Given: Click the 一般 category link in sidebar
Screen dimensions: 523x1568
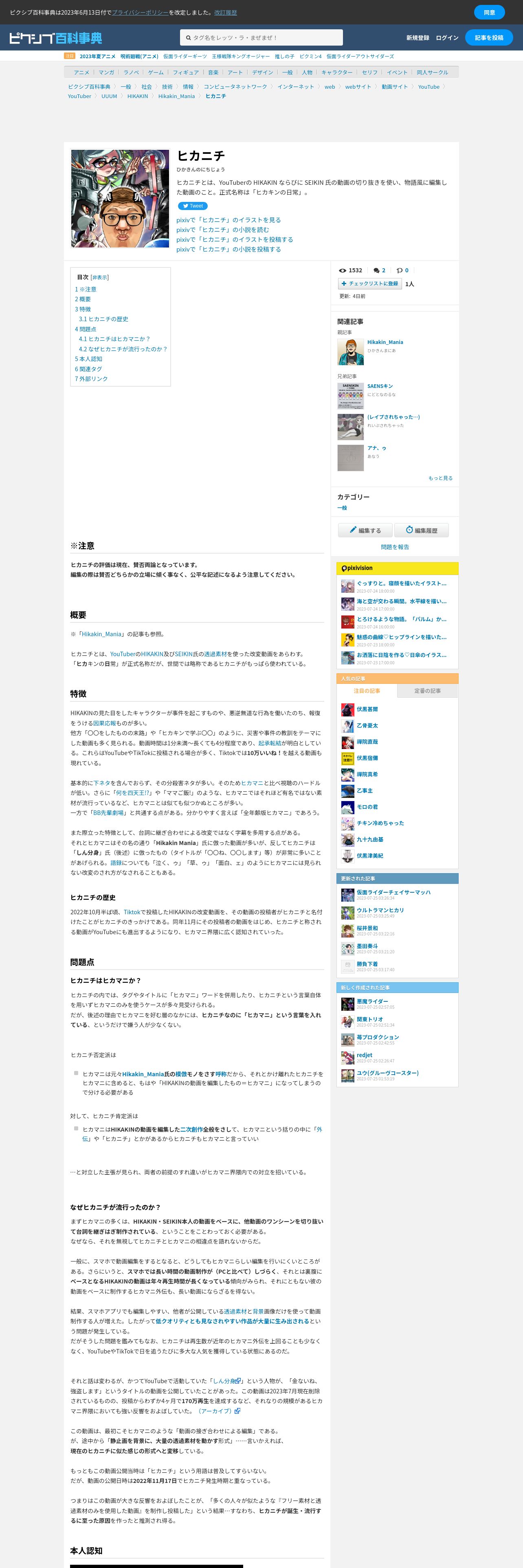Looking at the screenshot, I should point(342,508).
